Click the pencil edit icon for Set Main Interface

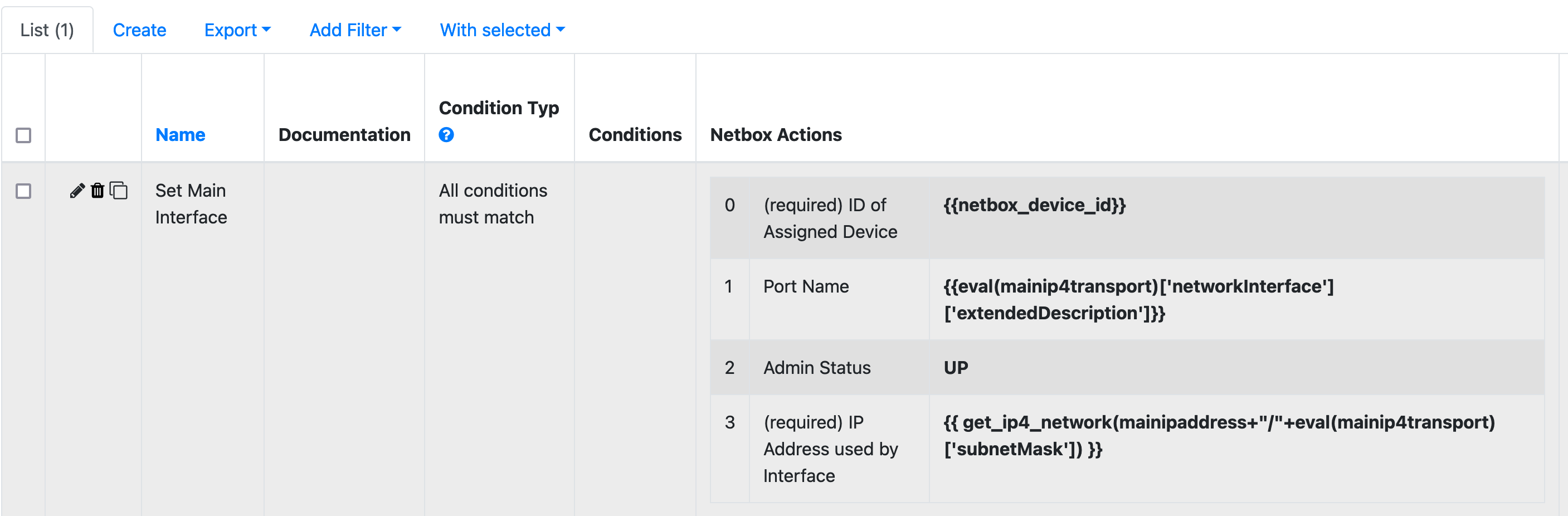coord(77,191)
